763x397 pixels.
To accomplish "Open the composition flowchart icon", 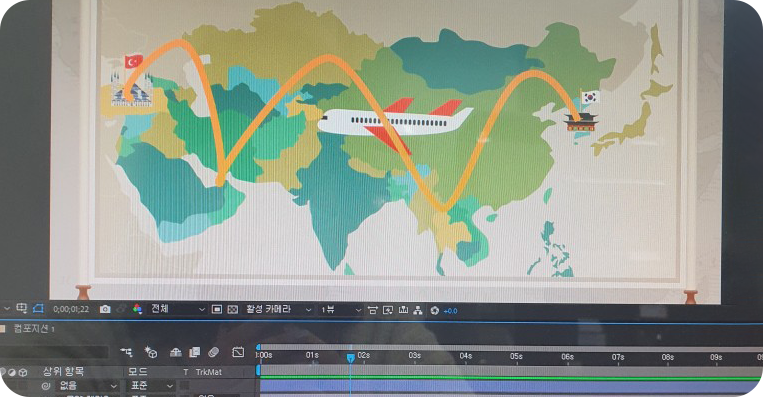I will (418, 310).
